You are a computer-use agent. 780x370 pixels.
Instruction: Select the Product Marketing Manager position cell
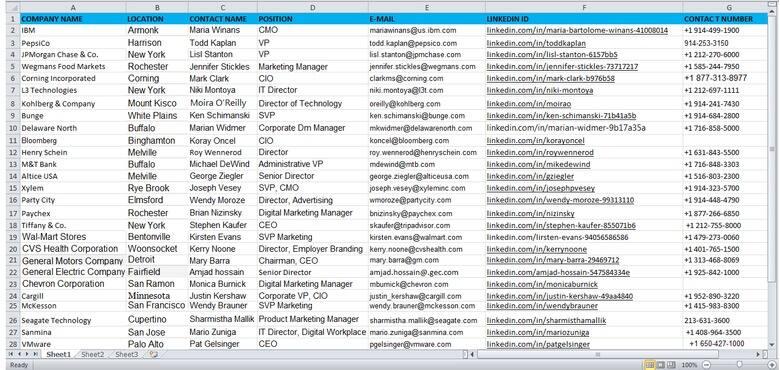pyautogui.click(x=312, y=319)
